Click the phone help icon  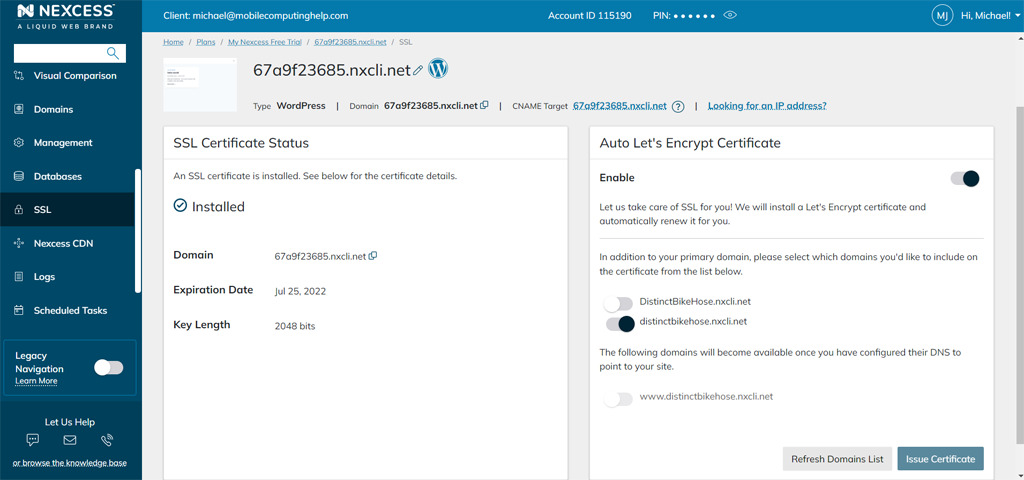point(107,440)
